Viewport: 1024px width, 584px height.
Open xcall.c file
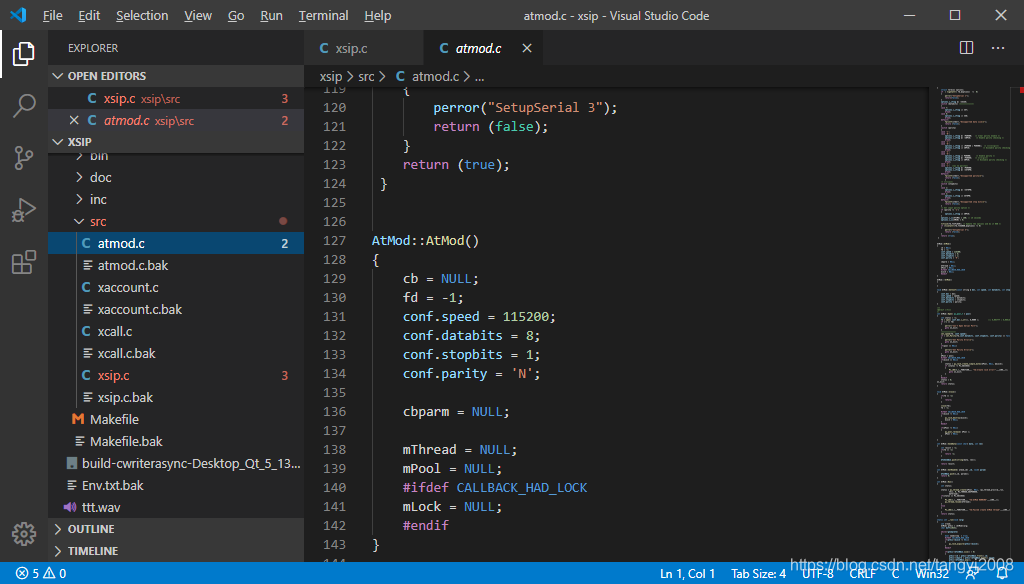[x=176, y=331]
